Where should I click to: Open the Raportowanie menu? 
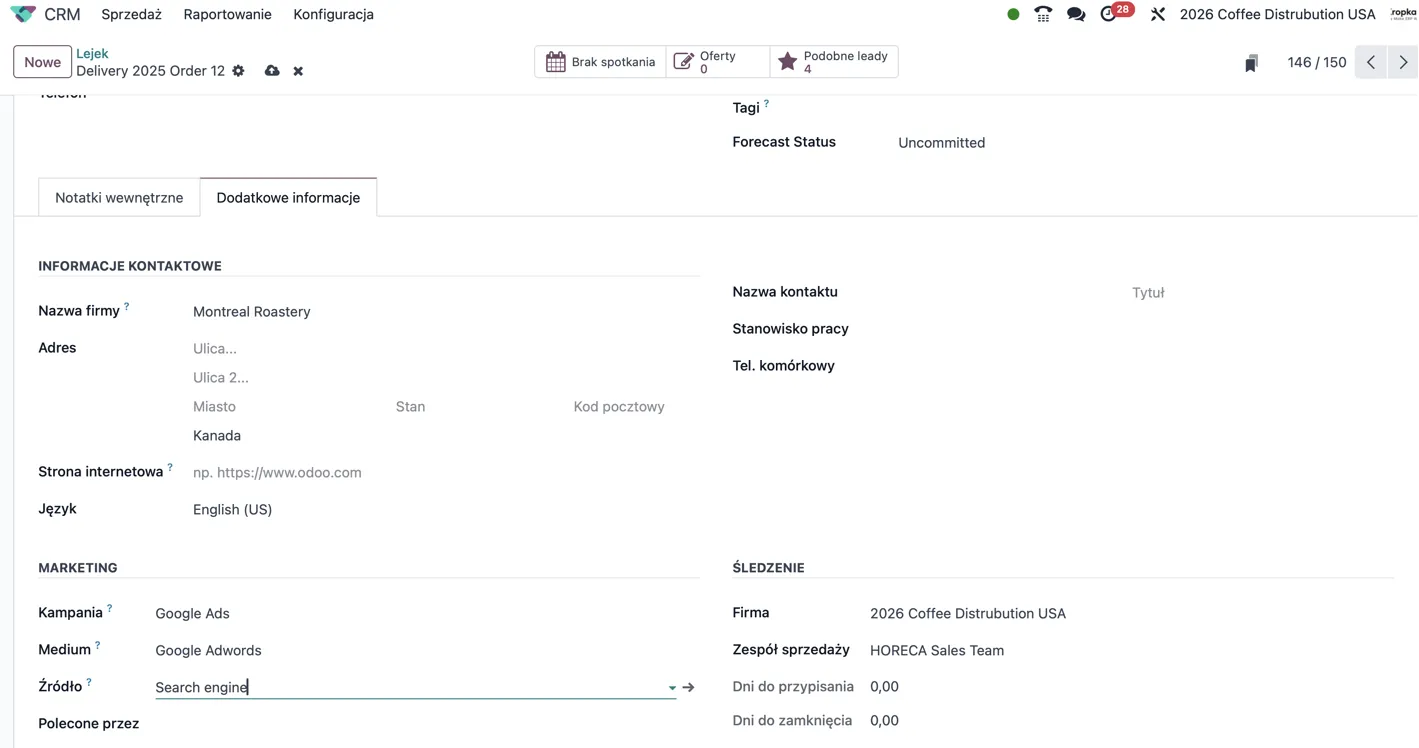tap(227, 14)
